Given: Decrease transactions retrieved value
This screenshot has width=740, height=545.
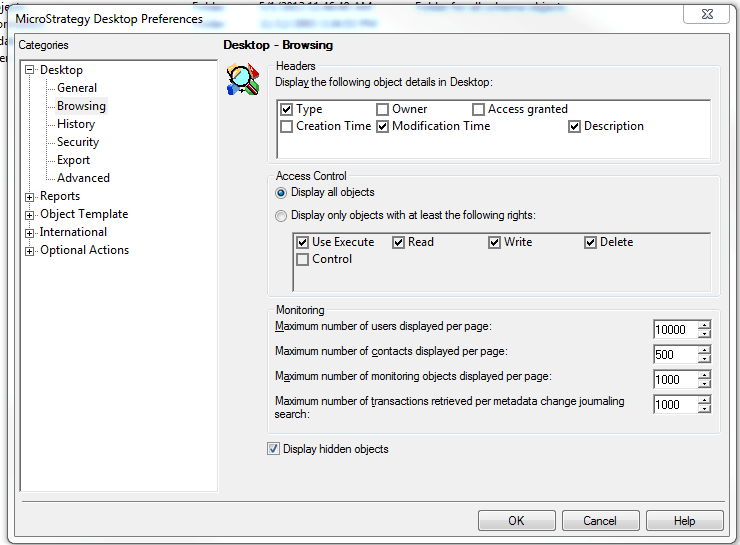Looking at the screenshot, I should click(x=704, y=409).
